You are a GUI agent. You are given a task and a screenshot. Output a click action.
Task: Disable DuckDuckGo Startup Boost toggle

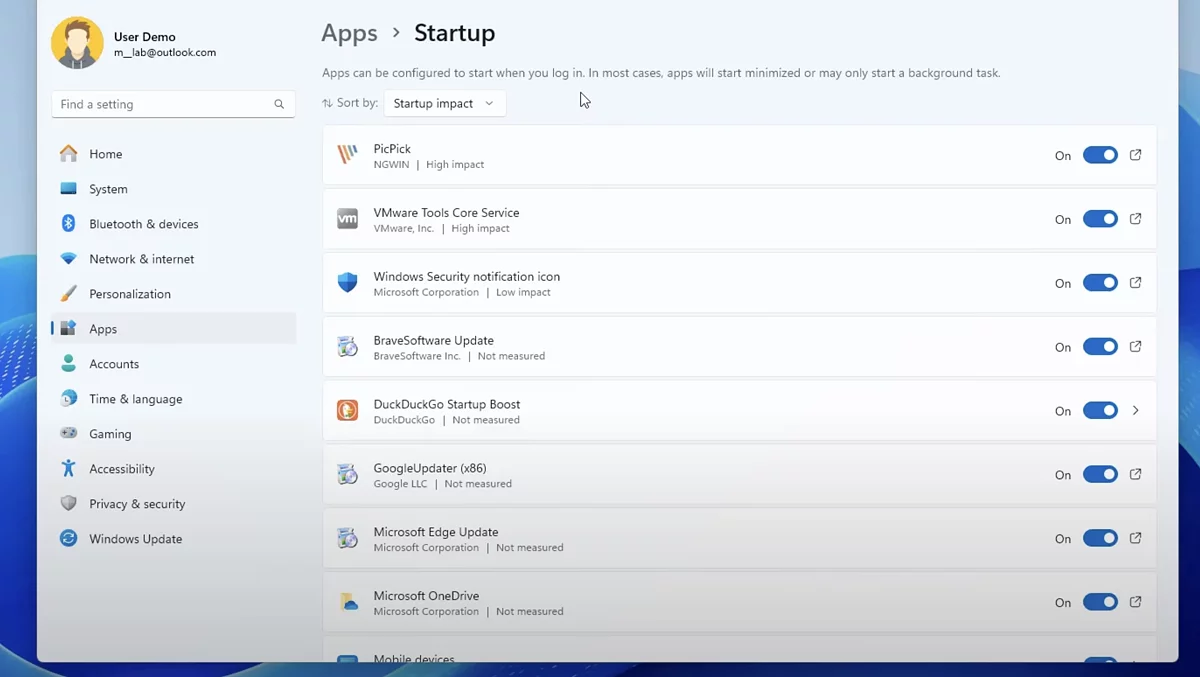(x=1100, y=411)
